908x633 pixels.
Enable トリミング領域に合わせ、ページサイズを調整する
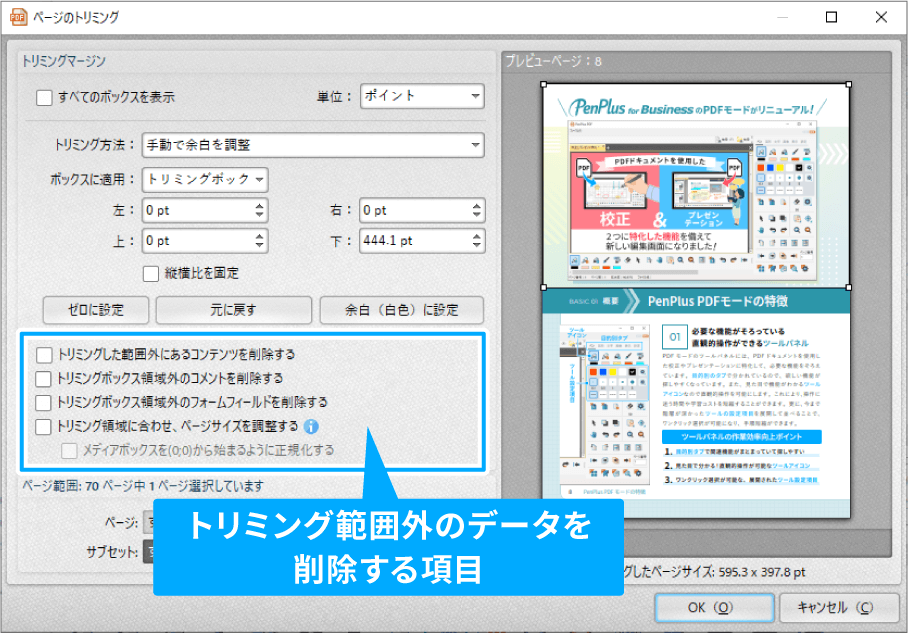coord(43,427)
